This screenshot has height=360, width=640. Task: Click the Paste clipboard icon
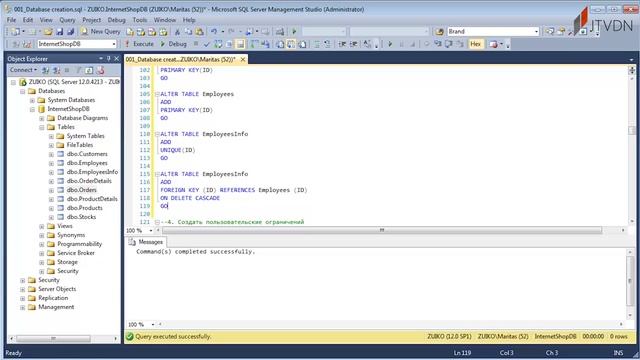200,31
